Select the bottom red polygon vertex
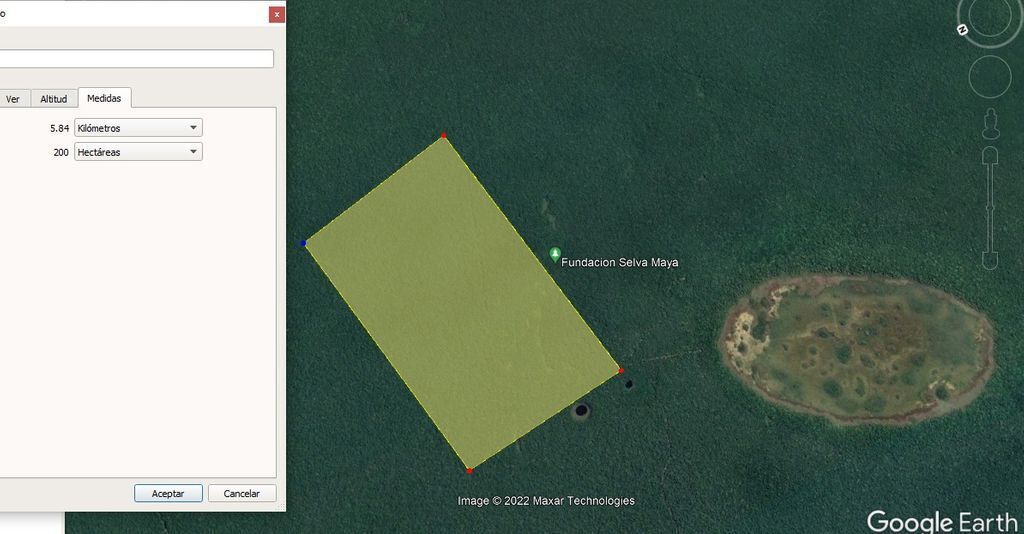1024x534 pixels. tap(469, 469)
